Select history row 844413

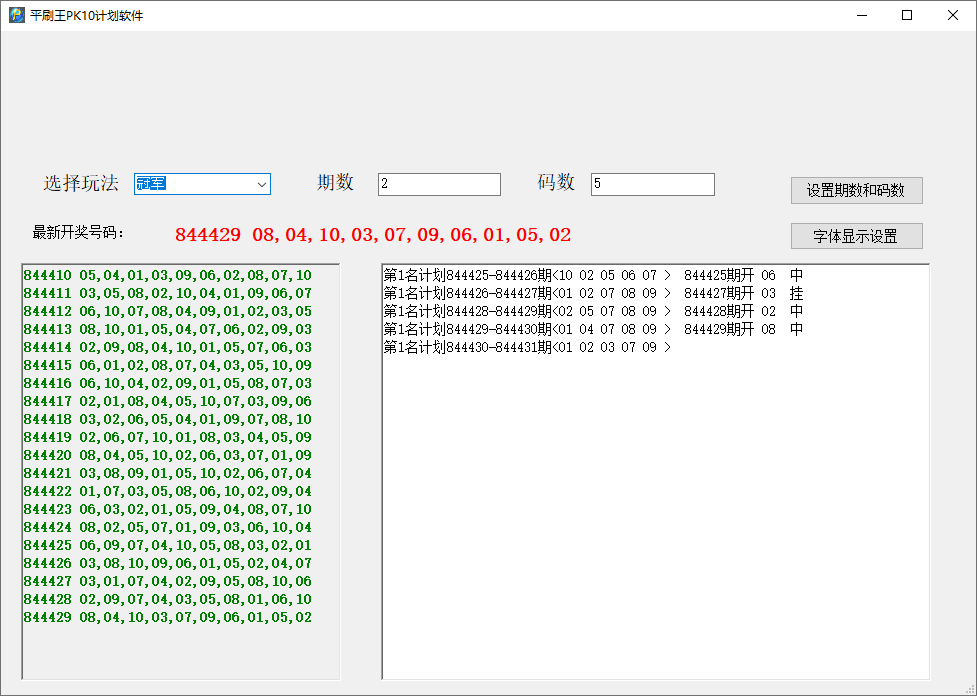click(x=168, y=330)
